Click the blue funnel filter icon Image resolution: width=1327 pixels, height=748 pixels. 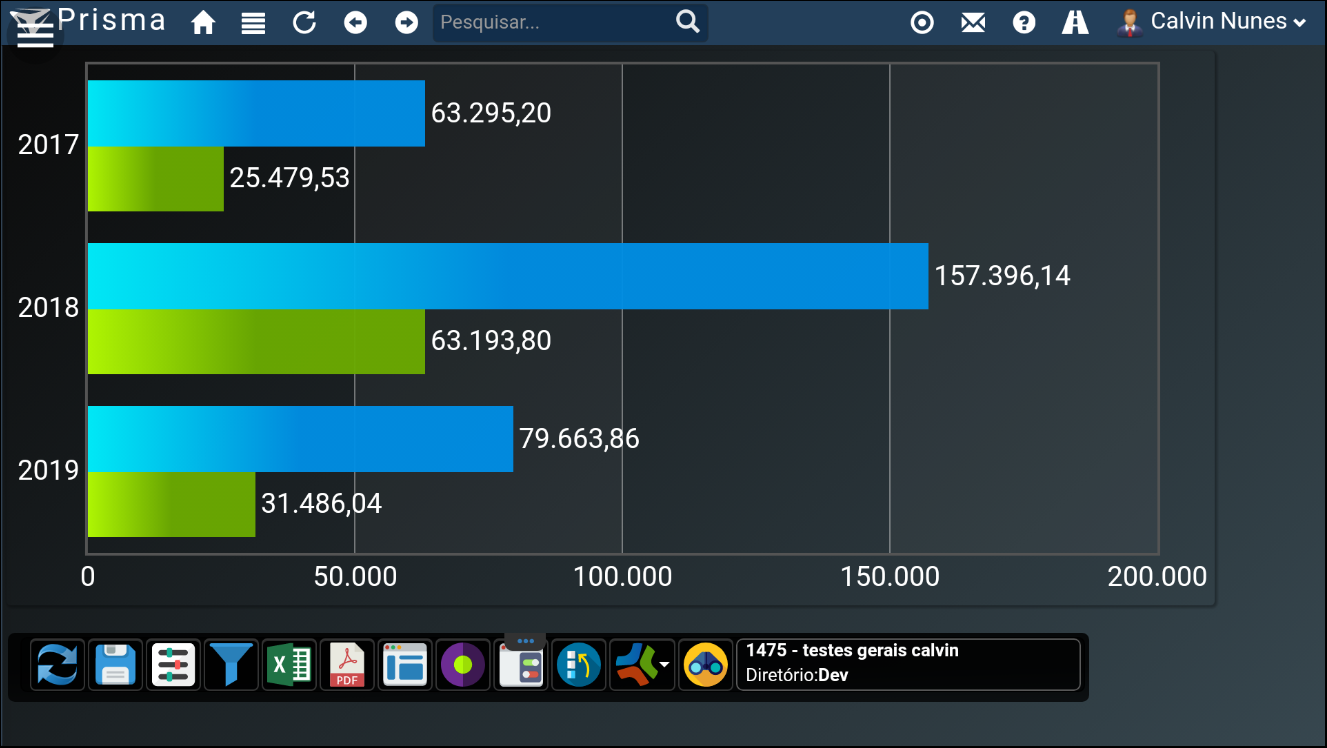232,665
